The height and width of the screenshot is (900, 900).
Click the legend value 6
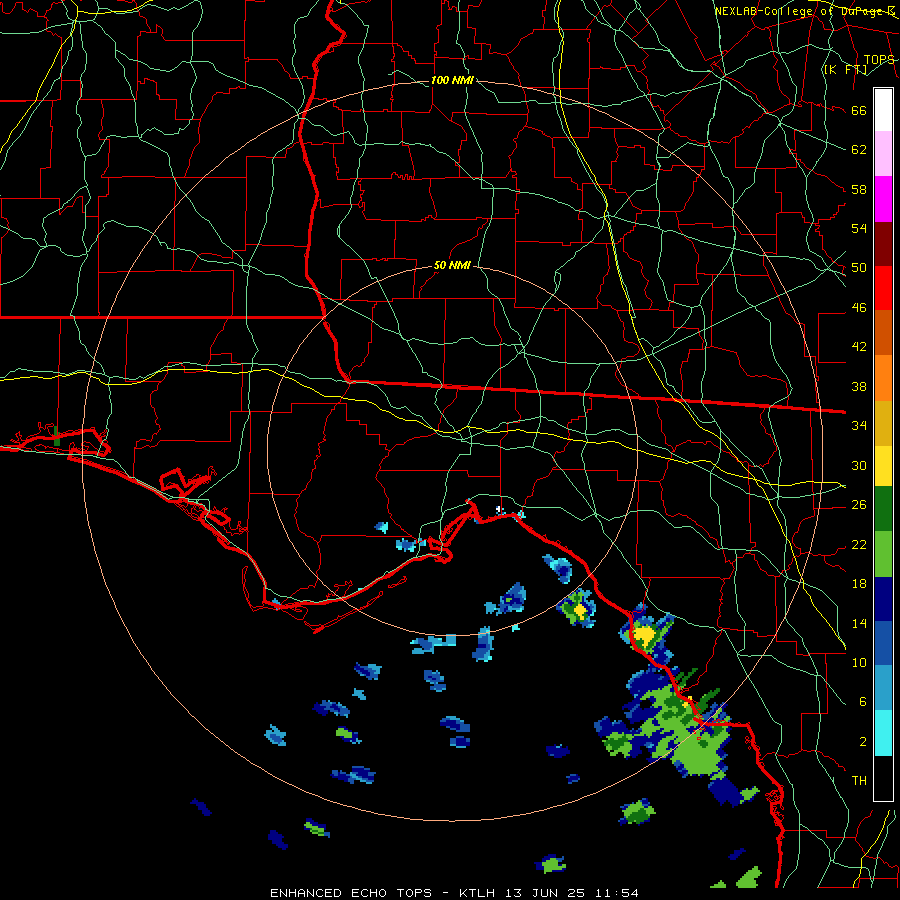[x=863, y=702]
